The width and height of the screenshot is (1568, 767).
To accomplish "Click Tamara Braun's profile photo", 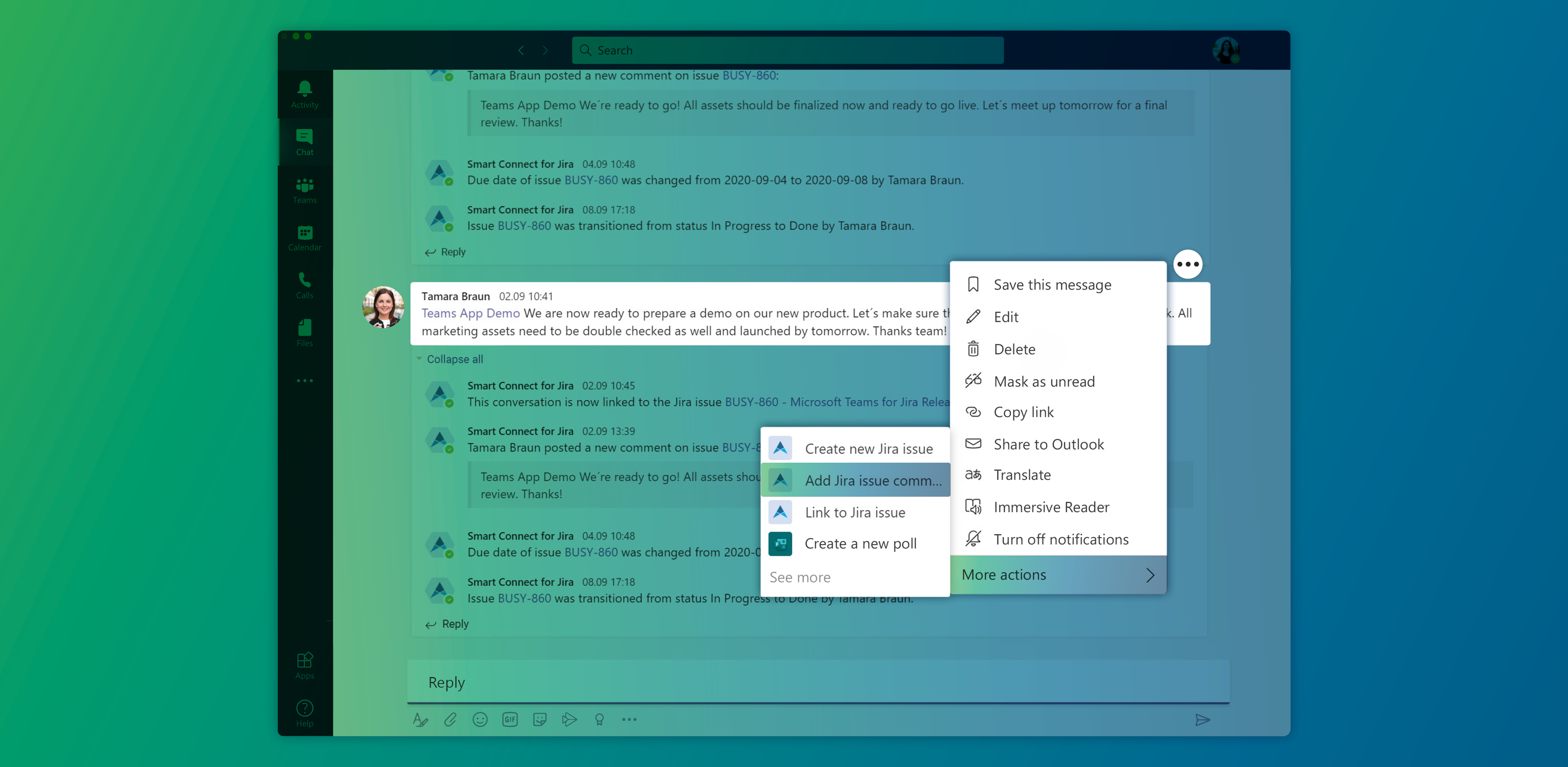I will tap(383, 307).
